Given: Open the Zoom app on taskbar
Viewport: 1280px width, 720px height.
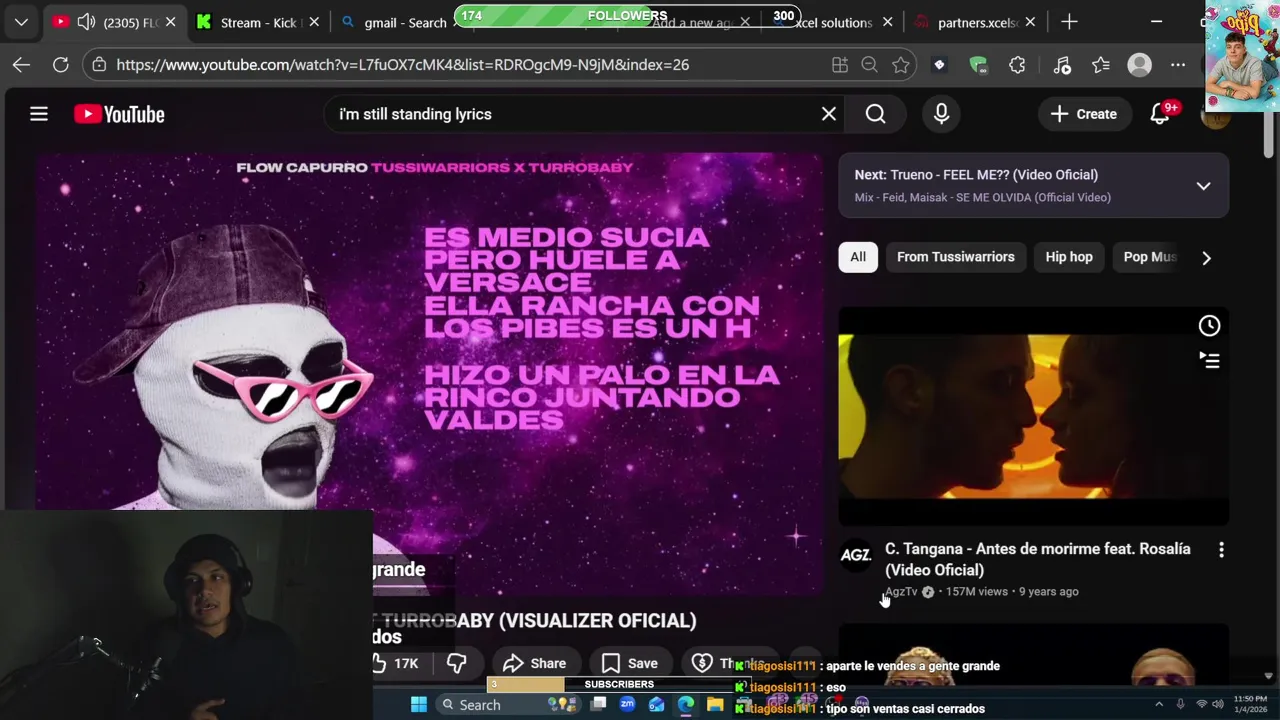Looking at the screenshot, I should tap(627, 704).
